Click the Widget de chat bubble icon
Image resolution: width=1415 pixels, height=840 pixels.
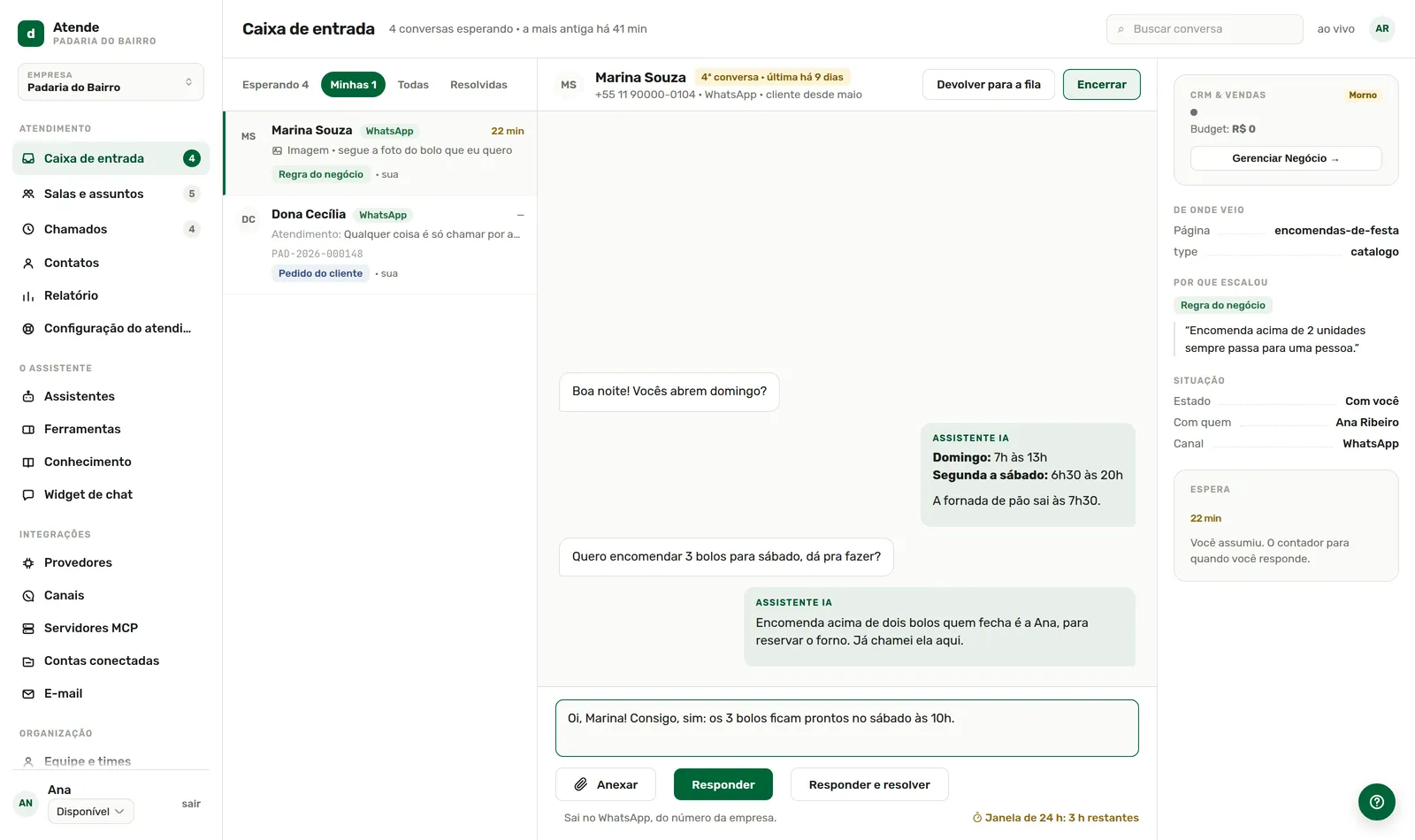pyautogui.click(x=28, y=494)
